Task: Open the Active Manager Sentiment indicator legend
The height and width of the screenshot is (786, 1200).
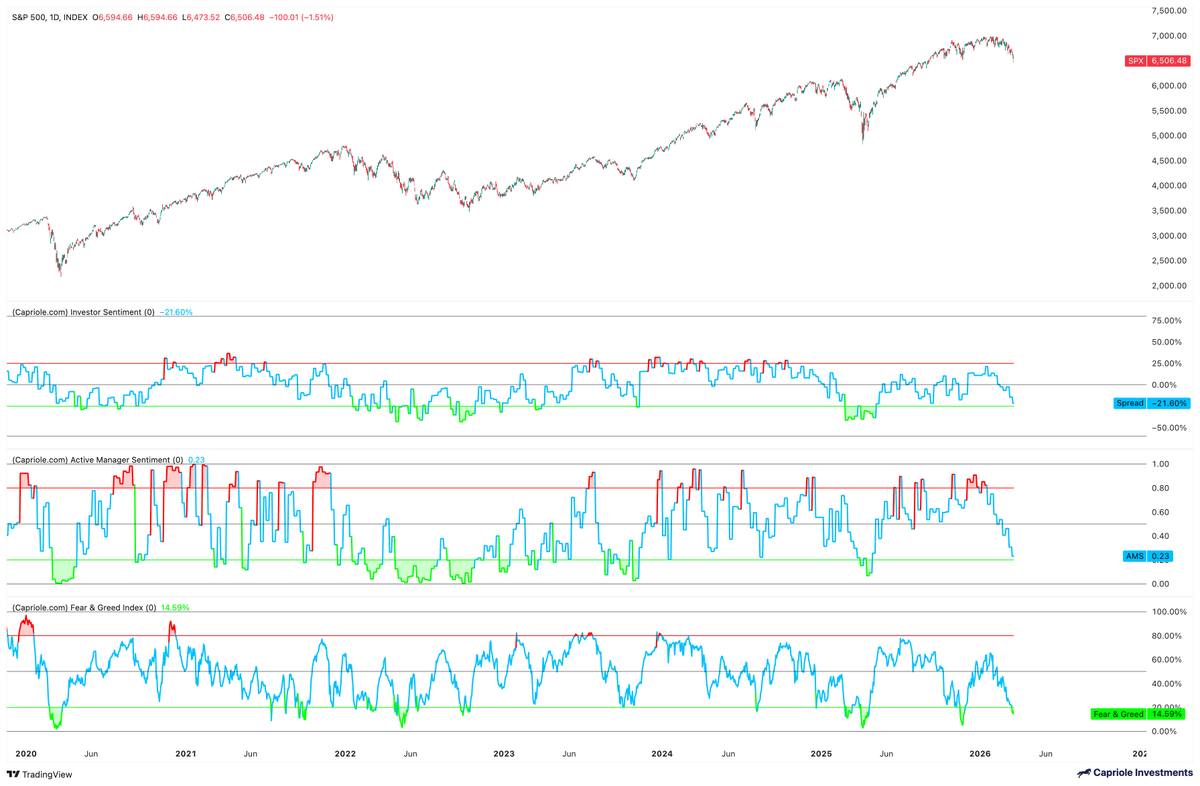Action: pos(97,460)
